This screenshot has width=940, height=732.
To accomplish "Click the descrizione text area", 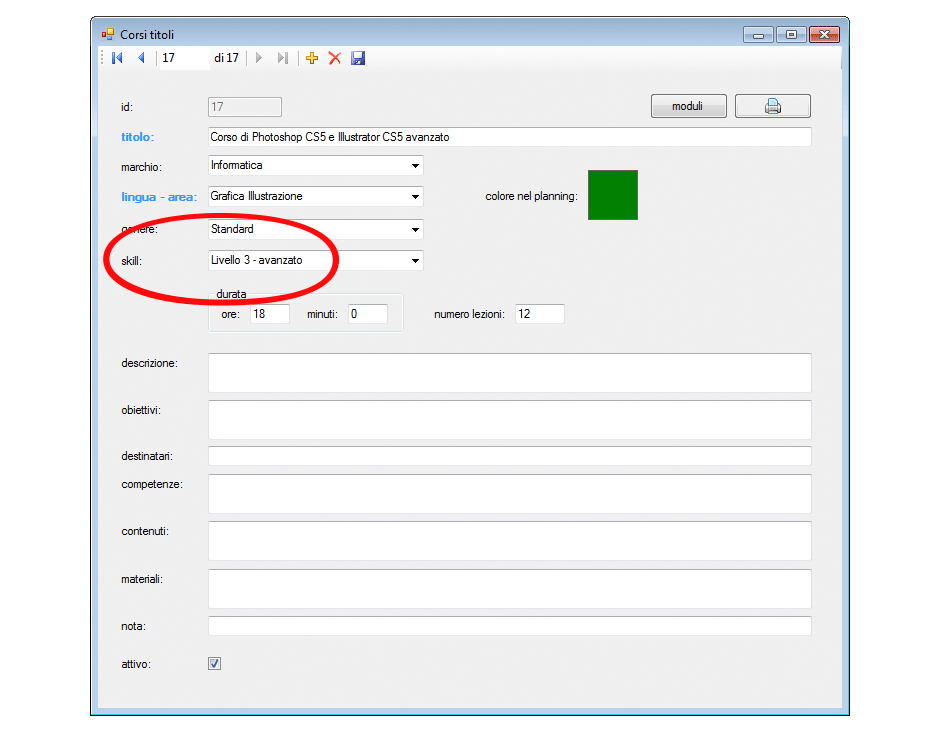I will pyautogui.click(x=510, y=373).
